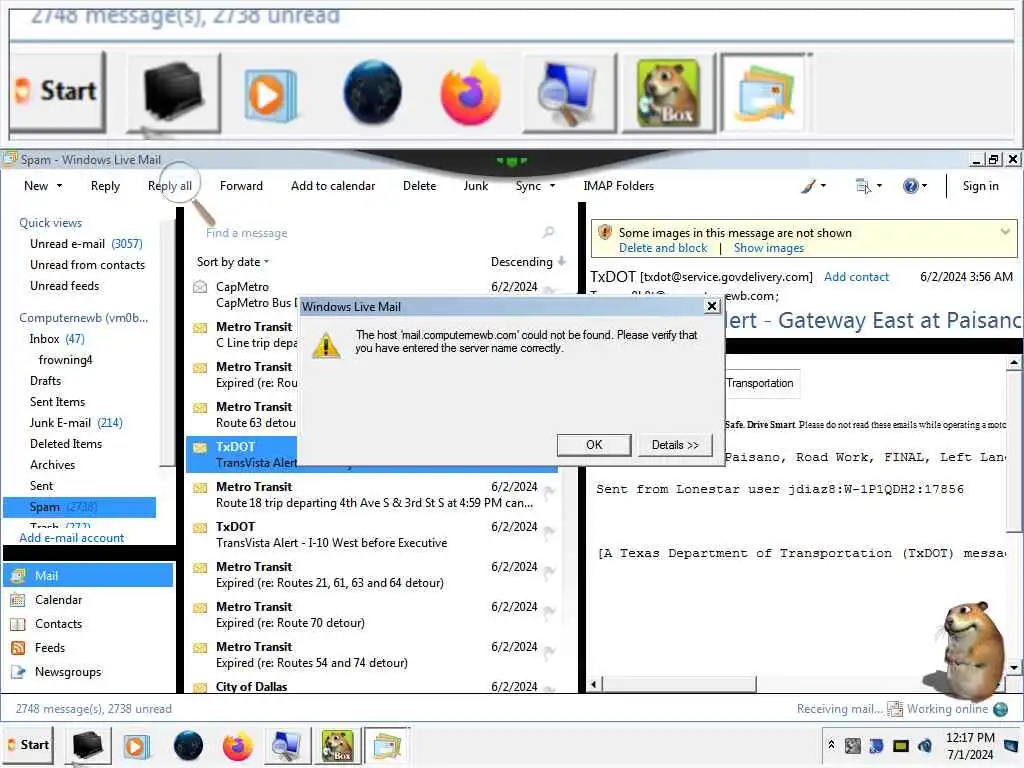Delete the selected message via toolbar
Viewport: 1024px width, 768px height.
(419, 186)
